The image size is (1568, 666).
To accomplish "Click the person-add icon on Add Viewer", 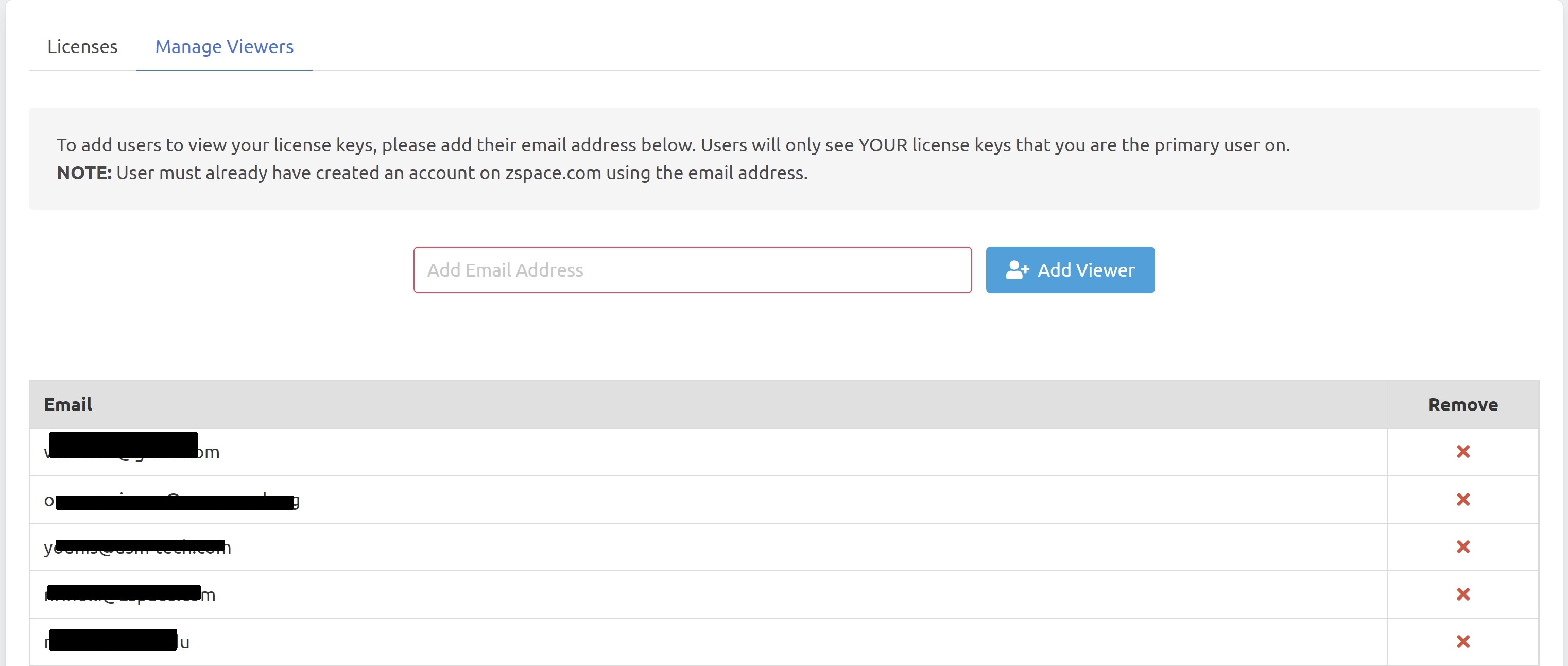I will pos(1017,270).
